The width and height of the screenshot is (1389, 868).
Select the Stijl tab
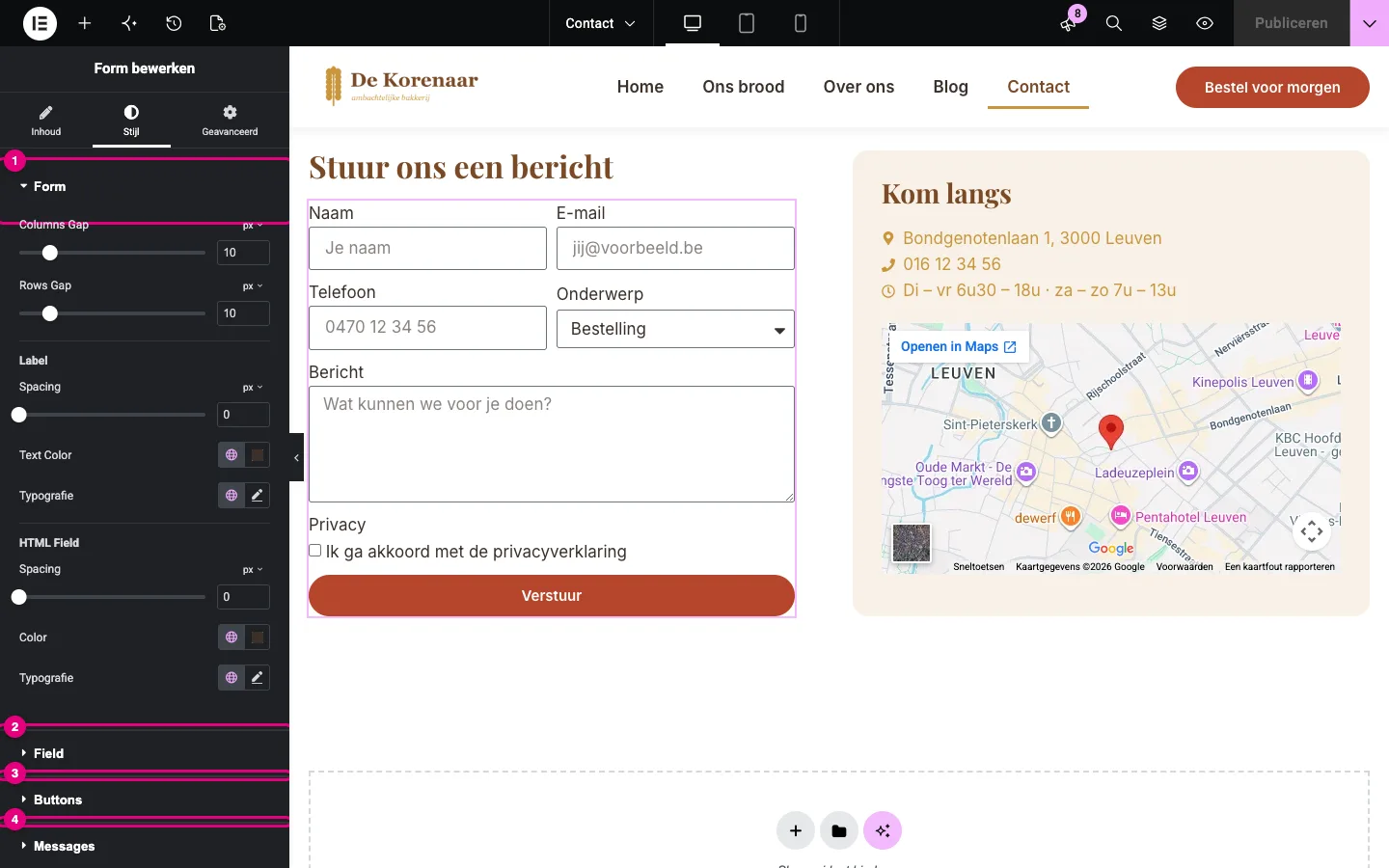[131, 120]
